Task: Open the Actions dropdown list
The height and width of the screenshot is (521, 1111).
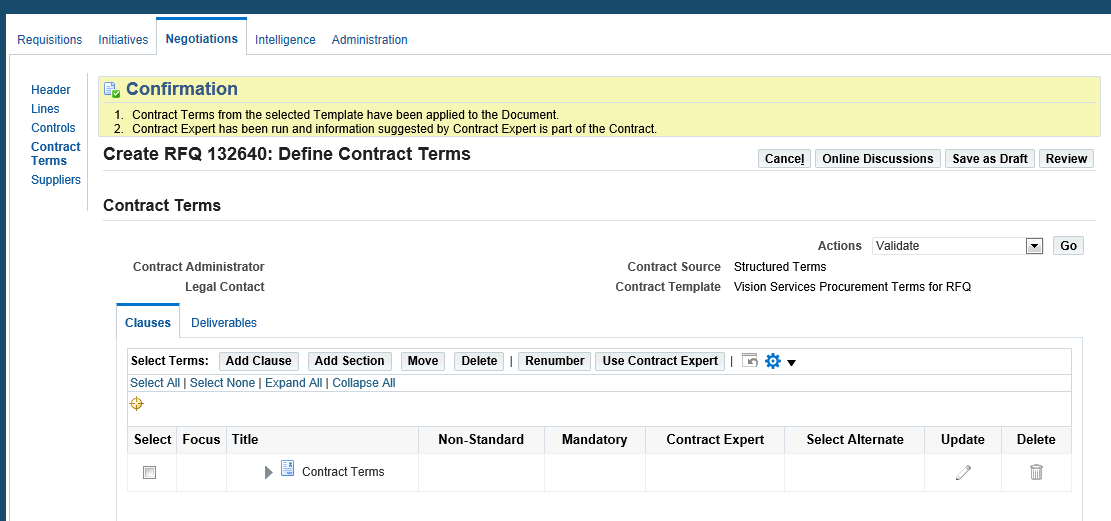Action: click(1034, 246)
